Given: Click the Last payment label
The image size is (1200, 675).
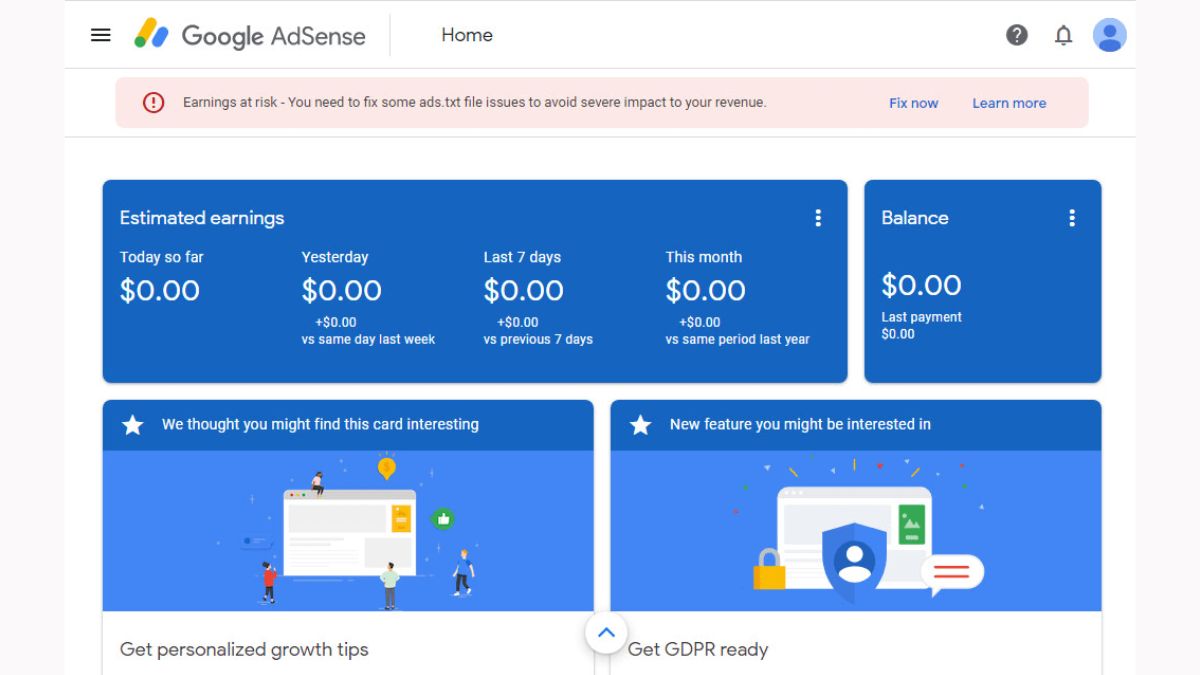Looking at the screenshot, I should (921, 317).
